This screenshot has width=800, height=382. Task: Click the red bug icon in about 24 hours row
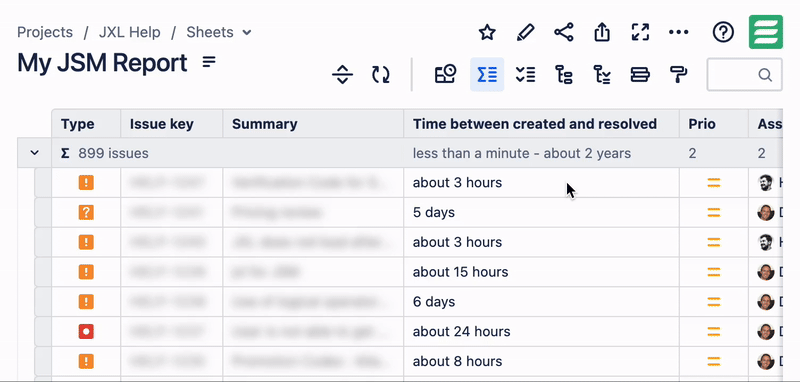pos(86,332)
